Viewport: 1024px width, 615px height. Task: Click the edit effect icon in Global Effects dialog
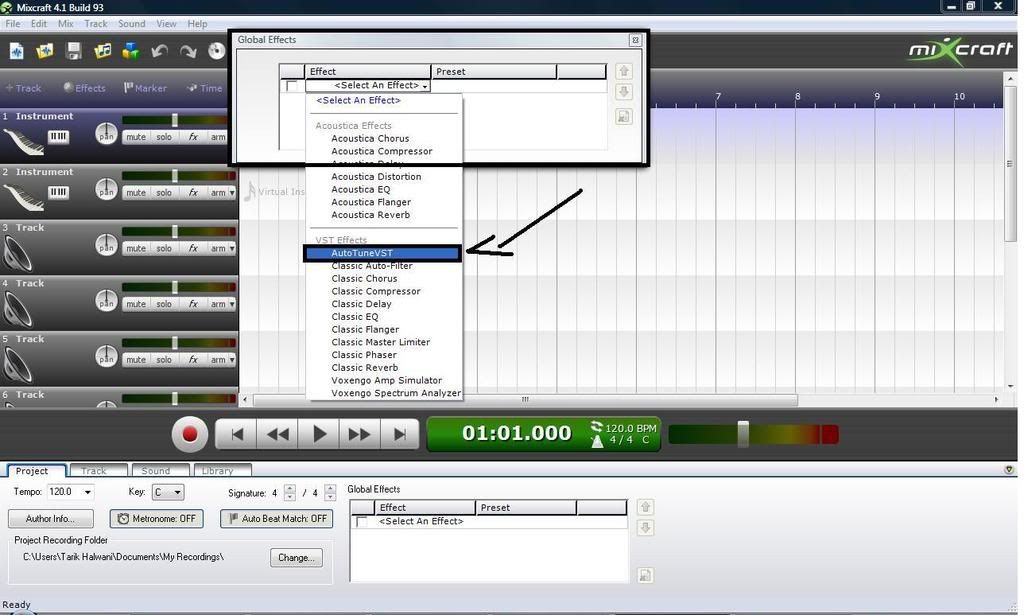(624, 117)
